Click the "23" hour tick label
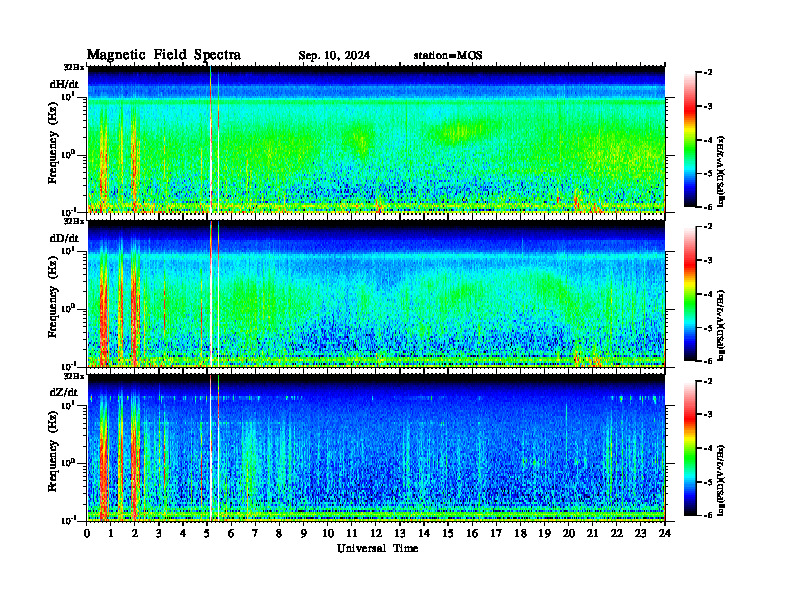Image resolution: width=792 pixels, height=612 pixels. 640,533
